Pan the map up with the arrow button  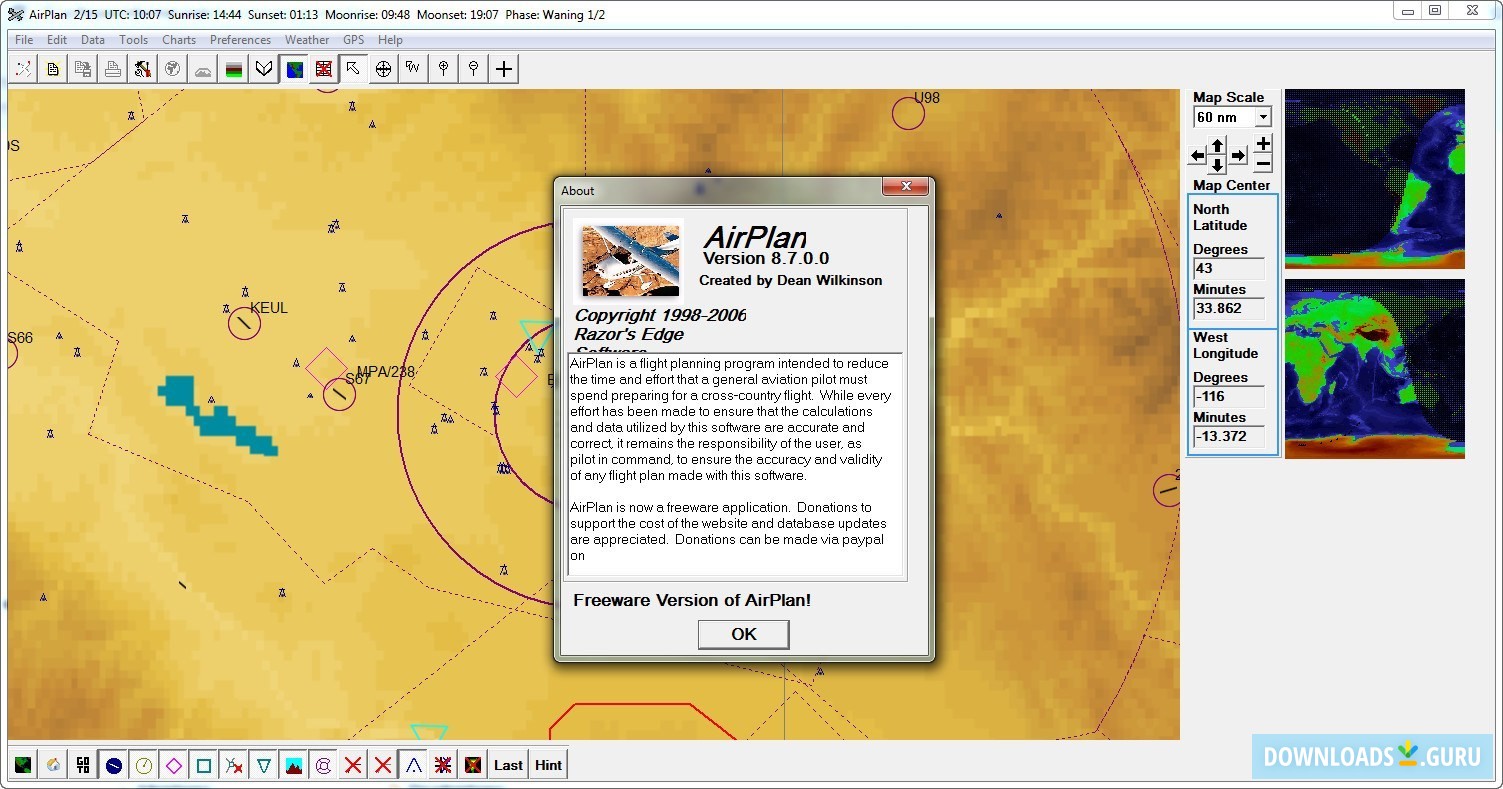(x=1217, y=146)
